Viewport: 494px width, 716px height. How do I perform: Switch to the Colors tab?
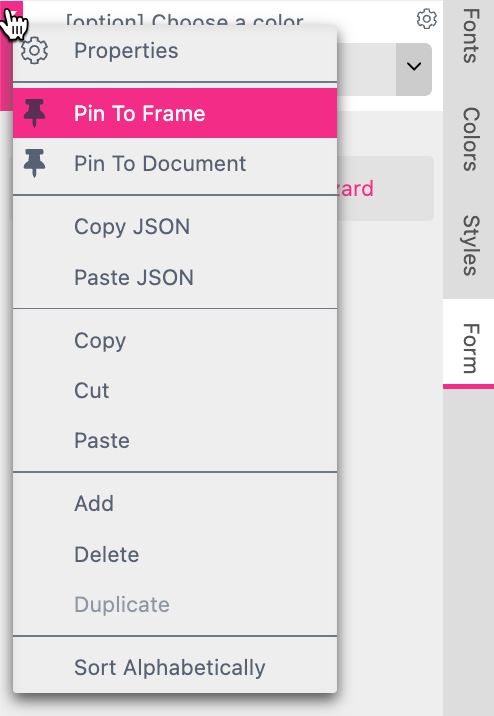(x=470, y=139)
